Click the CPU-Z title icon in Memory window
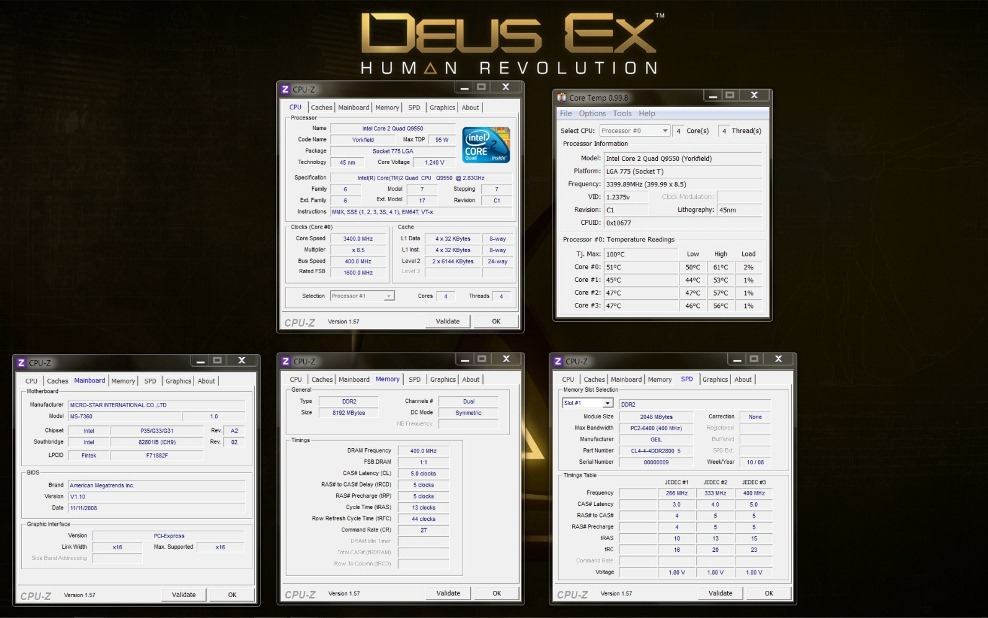 click(285, 362)
